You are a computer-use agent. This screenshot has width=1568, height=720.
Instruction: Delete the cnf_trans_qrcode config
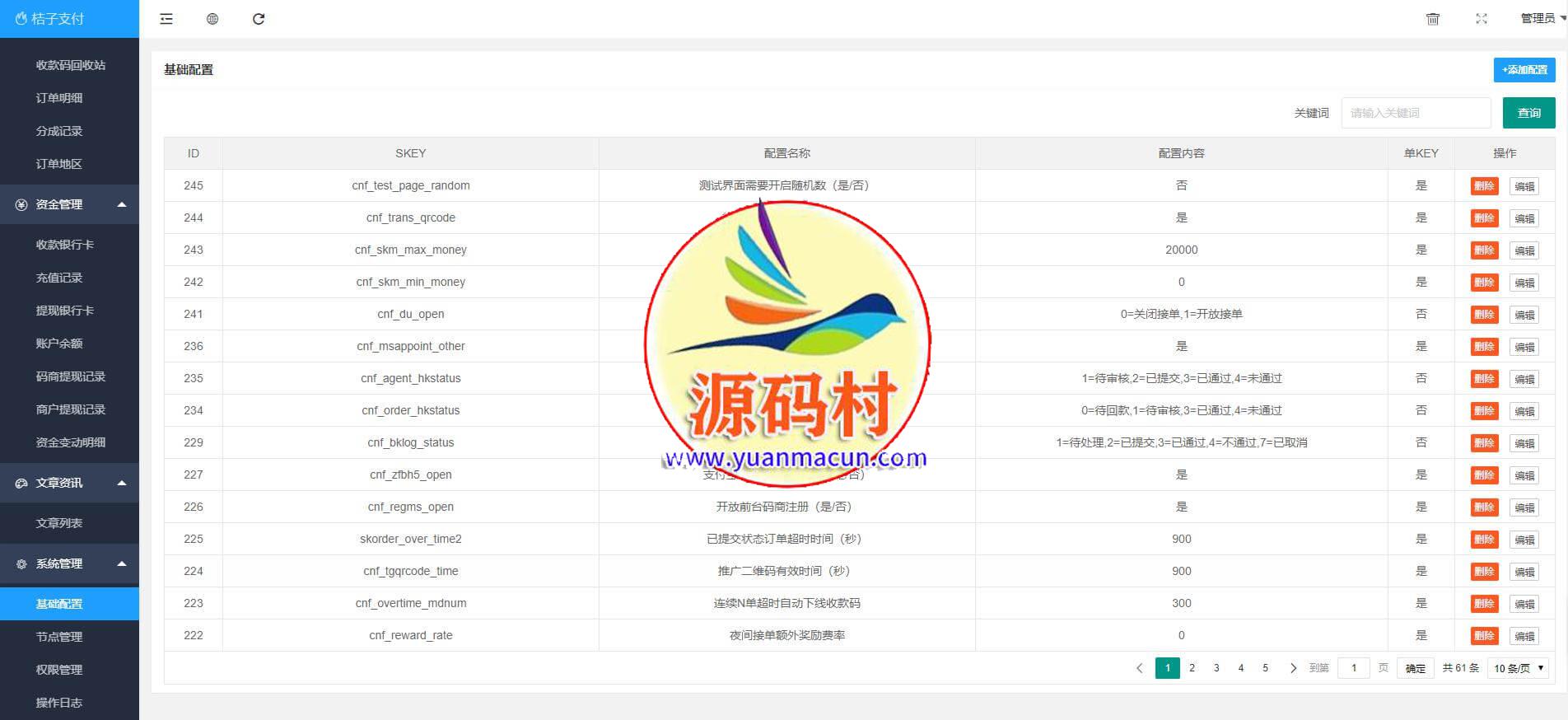(x=1484, y=218)
